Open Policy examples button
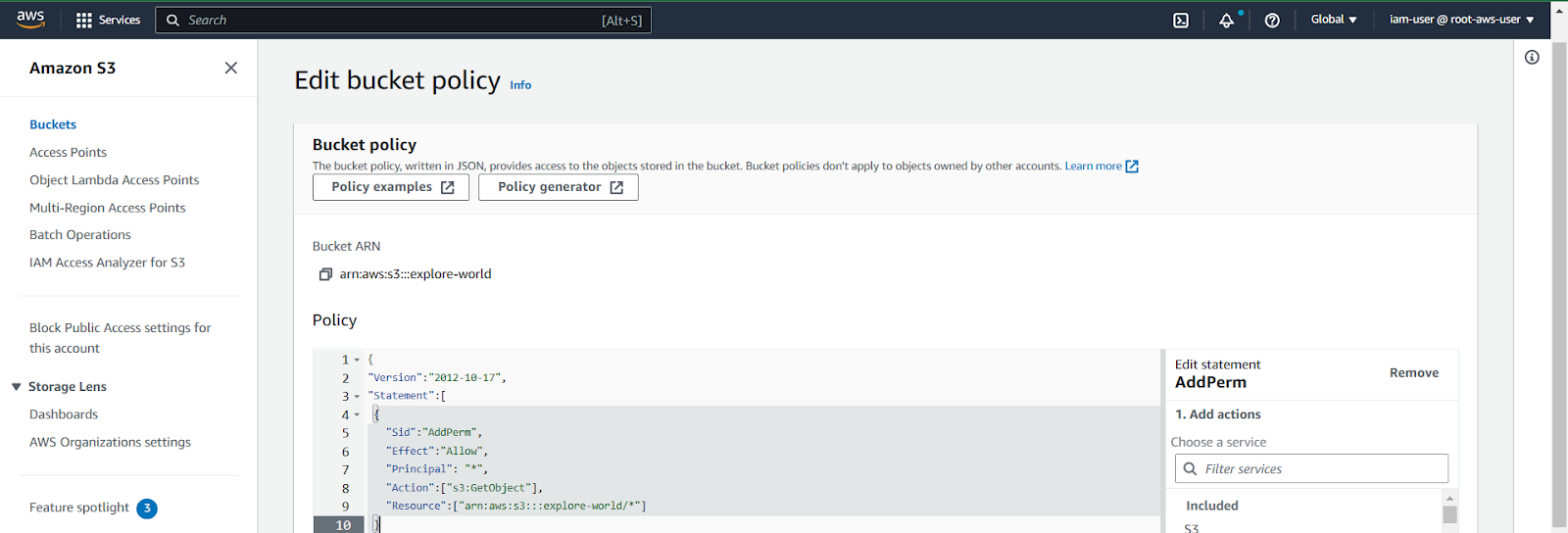Screen dimensions: 1568x533 tap(391, 187)
